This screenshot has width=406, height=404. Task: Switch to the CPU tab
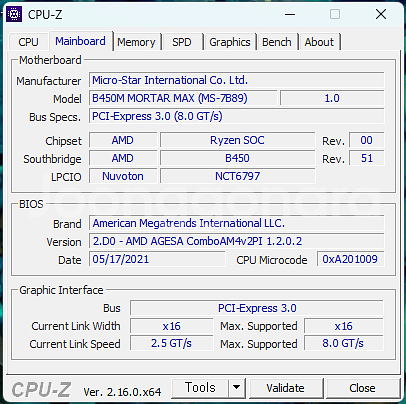click(x=28, y=42)
